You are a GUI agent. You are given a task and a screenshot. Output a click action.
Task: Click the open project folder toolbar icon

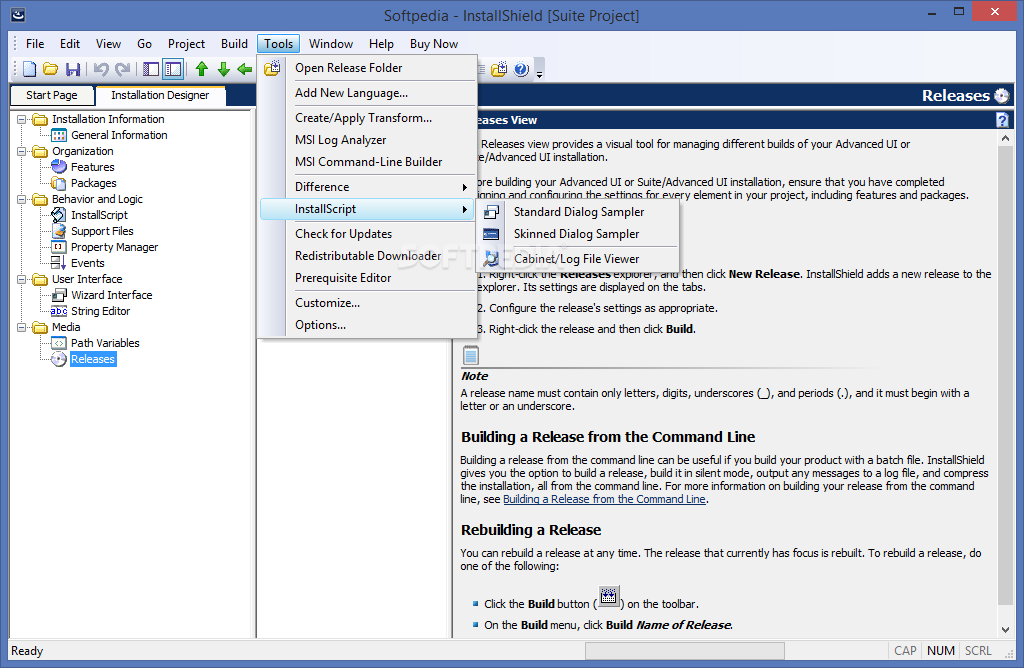(51, 69)
